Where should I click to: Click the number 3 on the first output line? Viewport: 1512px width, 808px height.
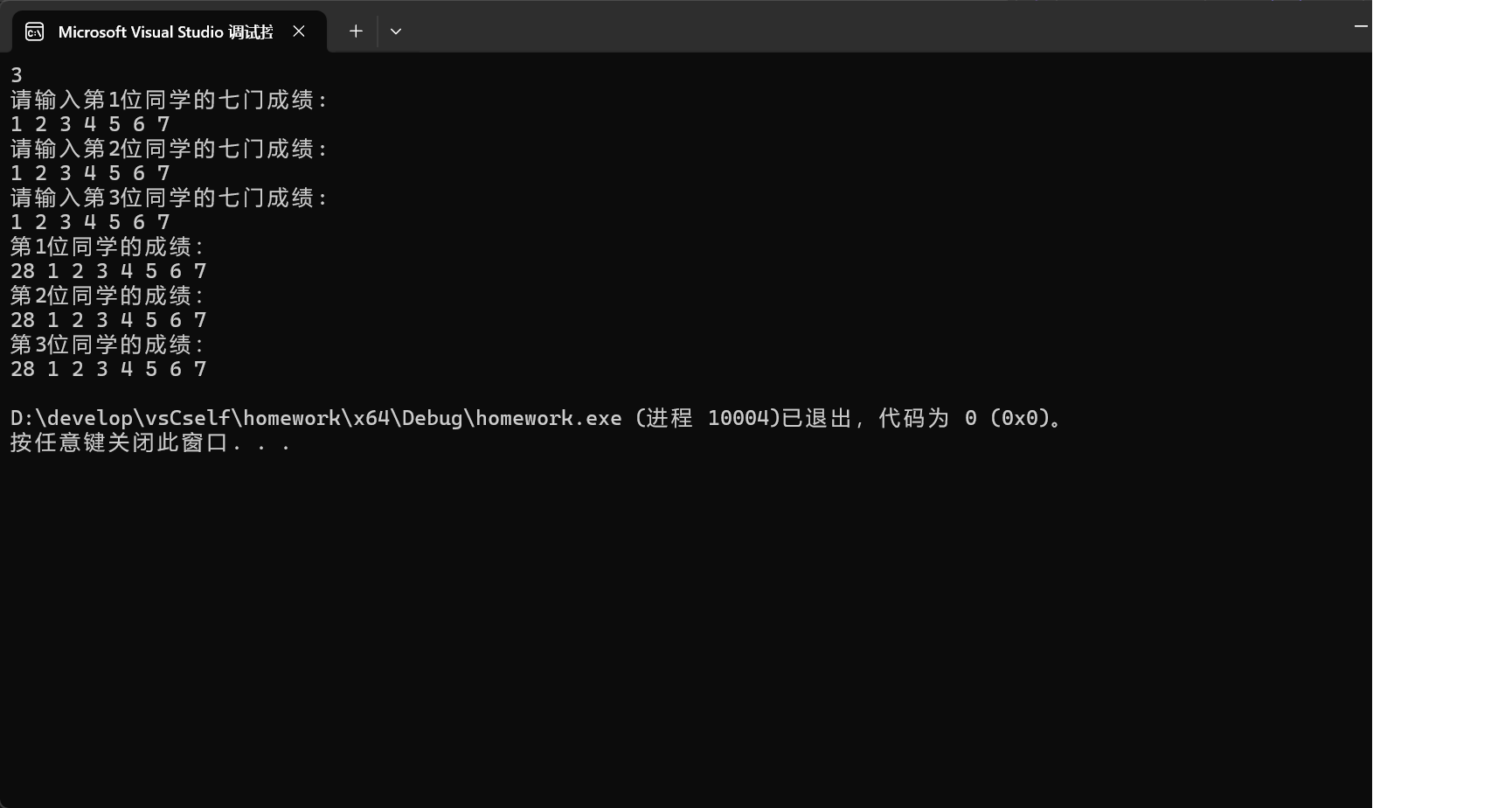(15, 74)
